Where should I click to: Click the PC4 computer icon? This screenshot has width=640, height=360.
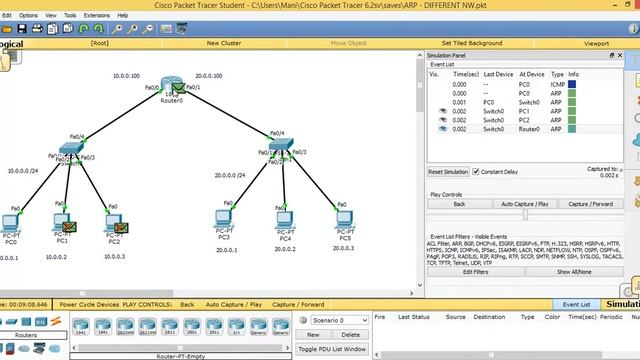[284, 221]
